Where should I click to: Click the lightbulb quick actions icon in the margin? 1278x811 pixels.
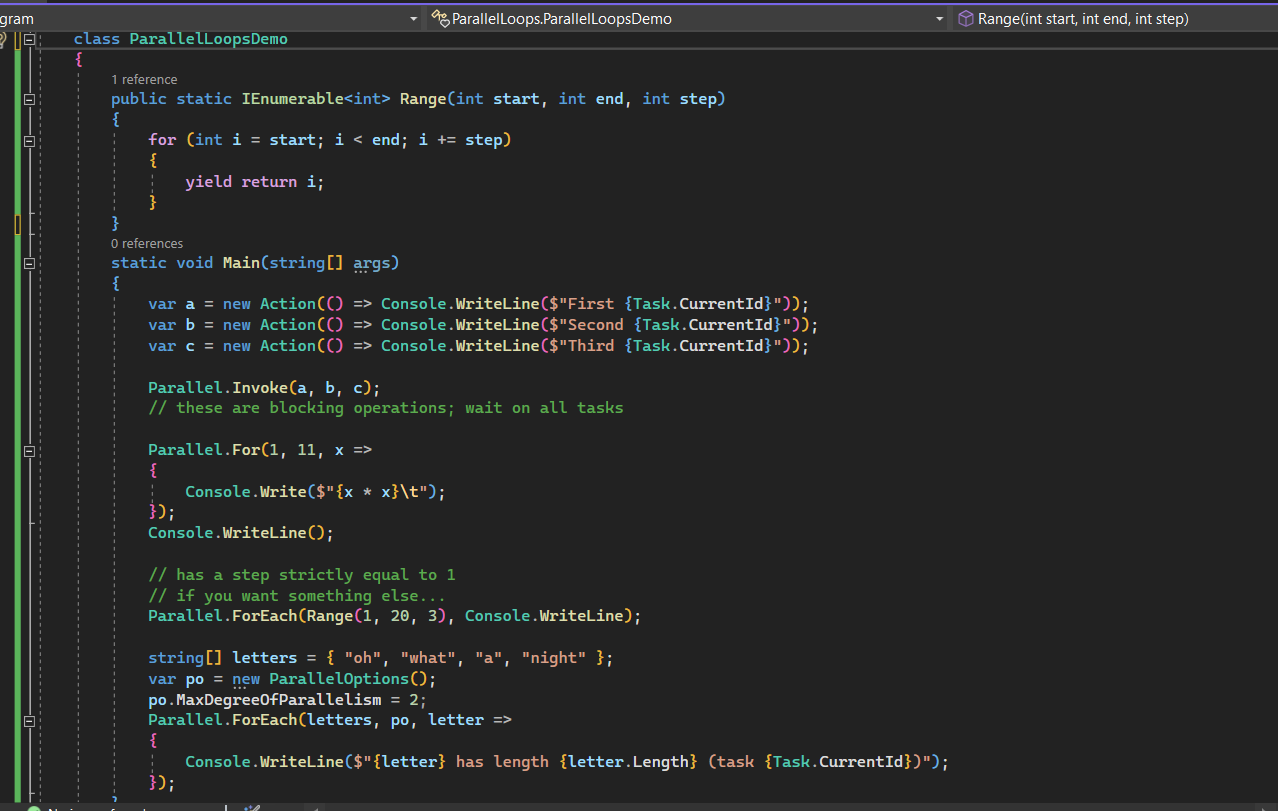pyautogui.click(x=3, y=39)
